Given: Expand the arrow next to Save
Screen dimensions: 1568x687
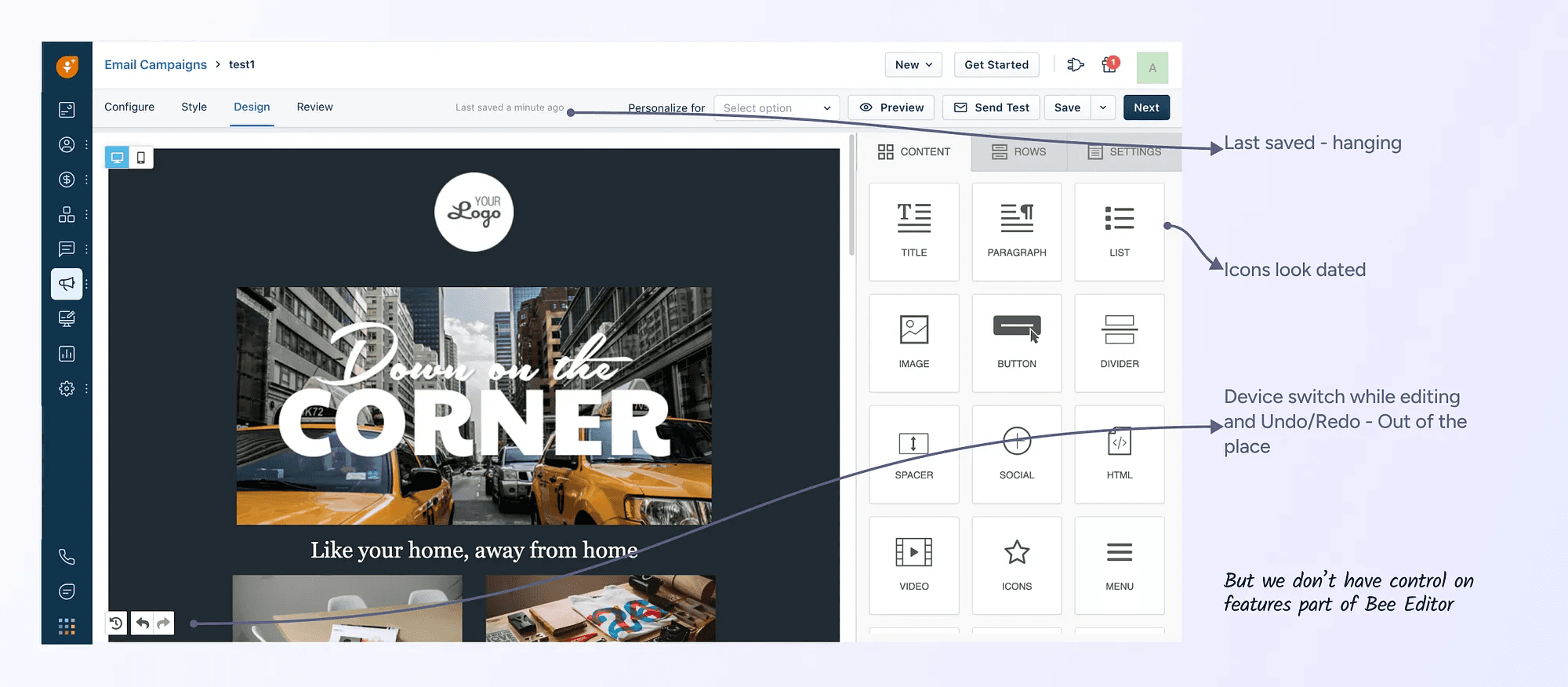Looking at the screenshot, I should coord(1103,107).
